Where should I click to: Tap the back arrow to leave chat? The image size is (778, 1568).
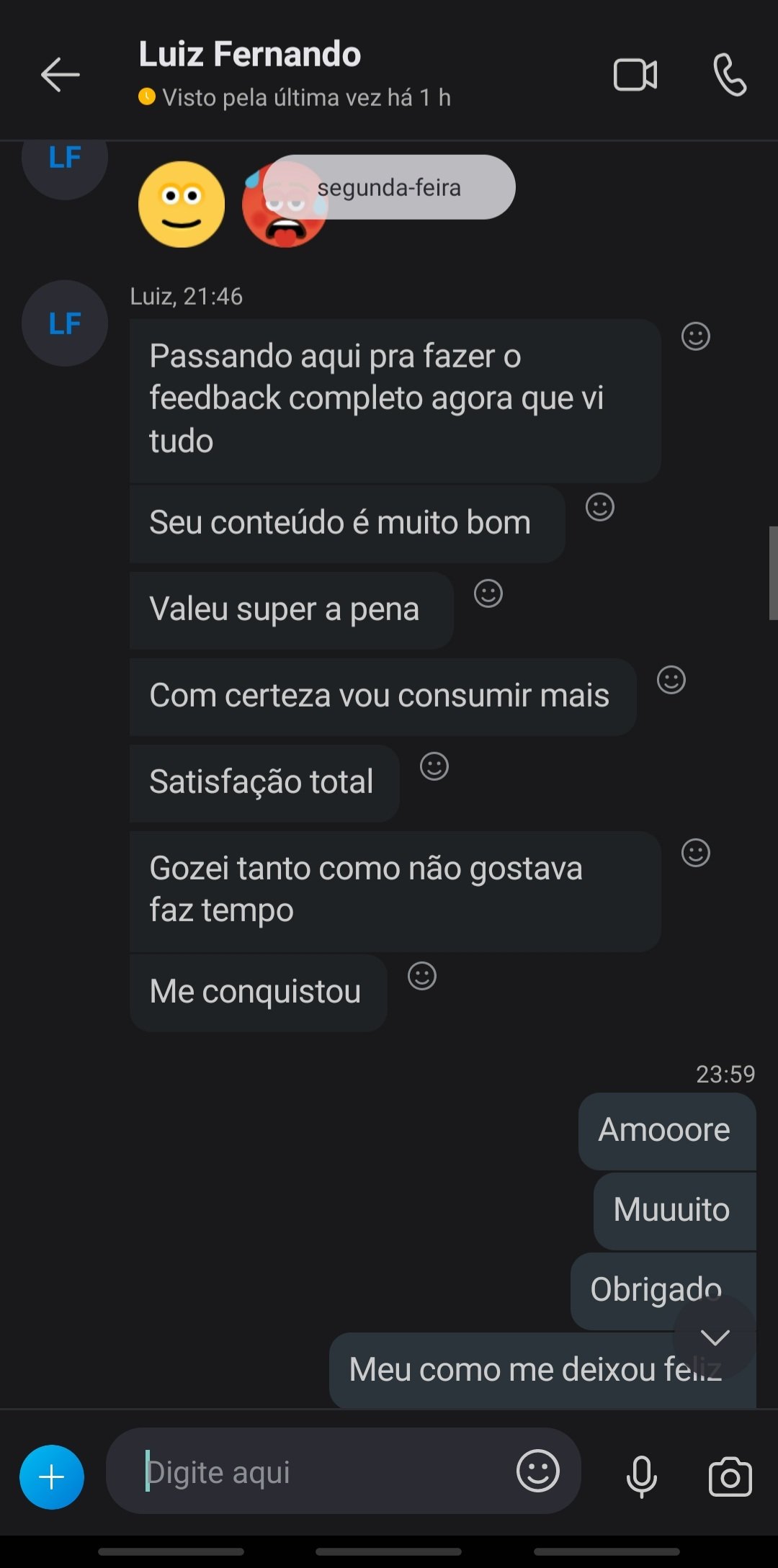(x=60, y=75)
